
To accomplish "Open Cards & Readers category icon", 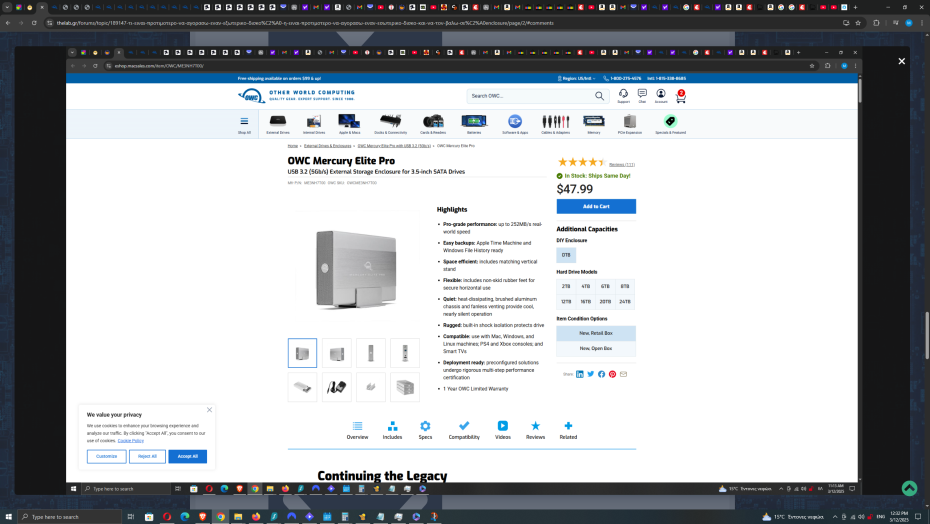I will pos(433,123).
